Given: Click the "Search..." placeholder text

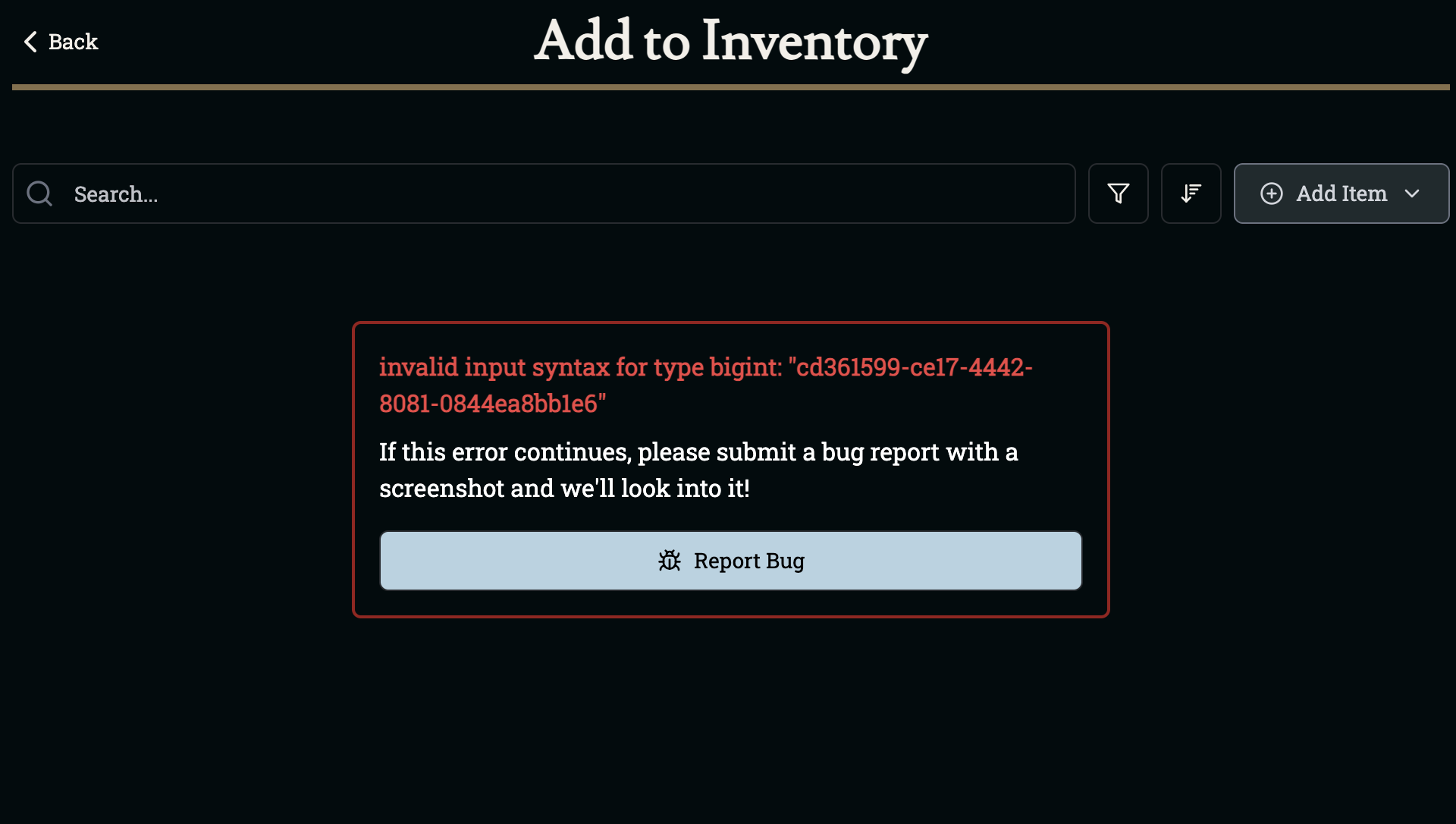Looking at the screenshot, I should pos(116,194).
